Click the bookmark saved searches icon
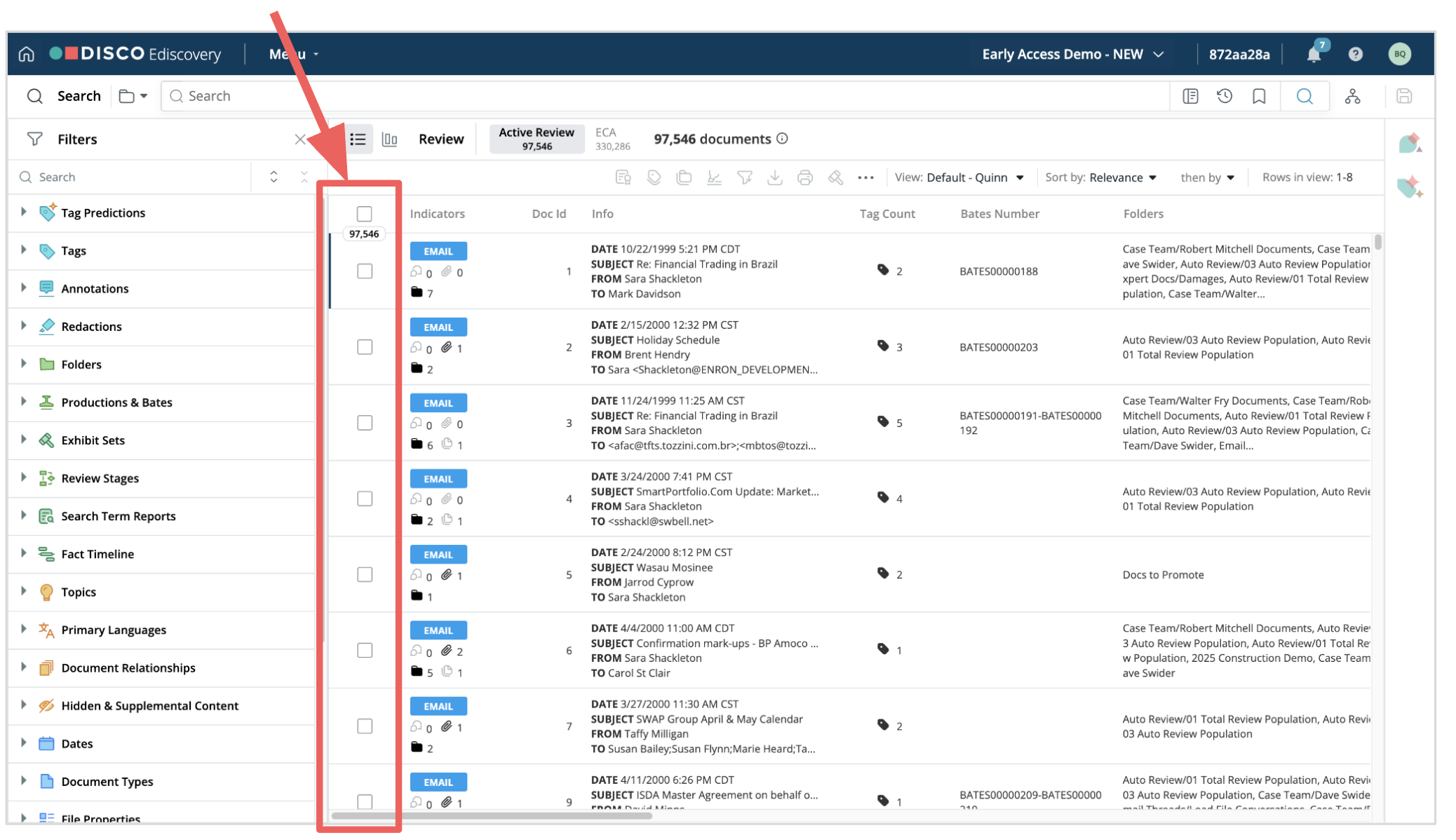This screenshot has height=840, width=1456. (x=1259, y=96)
